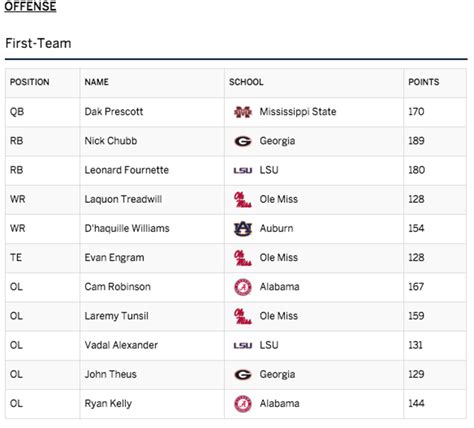
Task: Click the OFFENSE underlined heading
Action: pyautogui.click(x=30, y=6)
